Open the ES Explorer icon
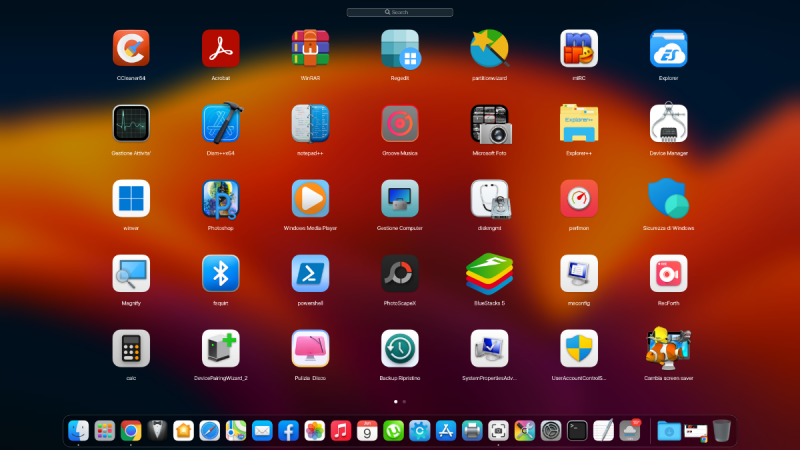 [668, 48]
